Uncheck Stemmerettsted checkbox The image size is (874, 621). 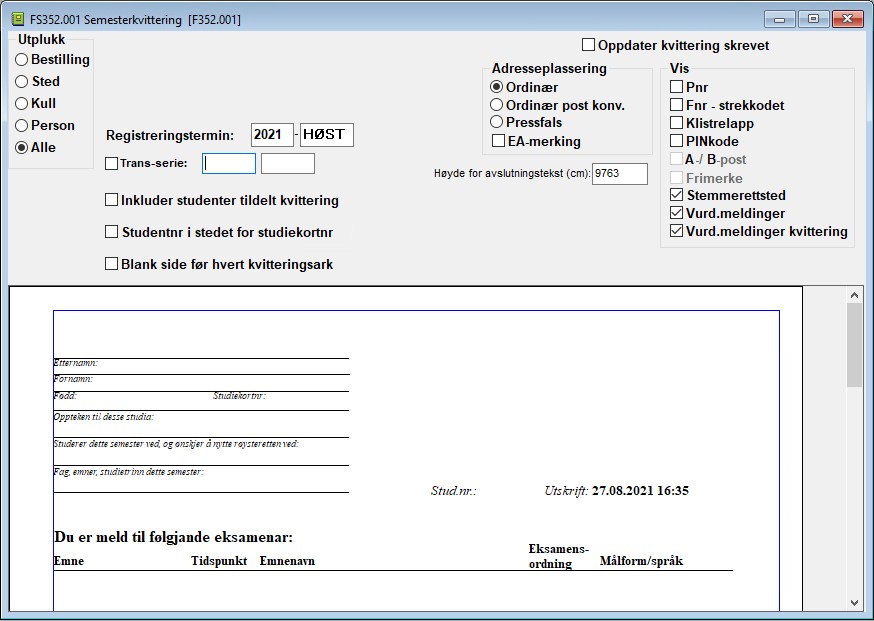click(676, 195)
